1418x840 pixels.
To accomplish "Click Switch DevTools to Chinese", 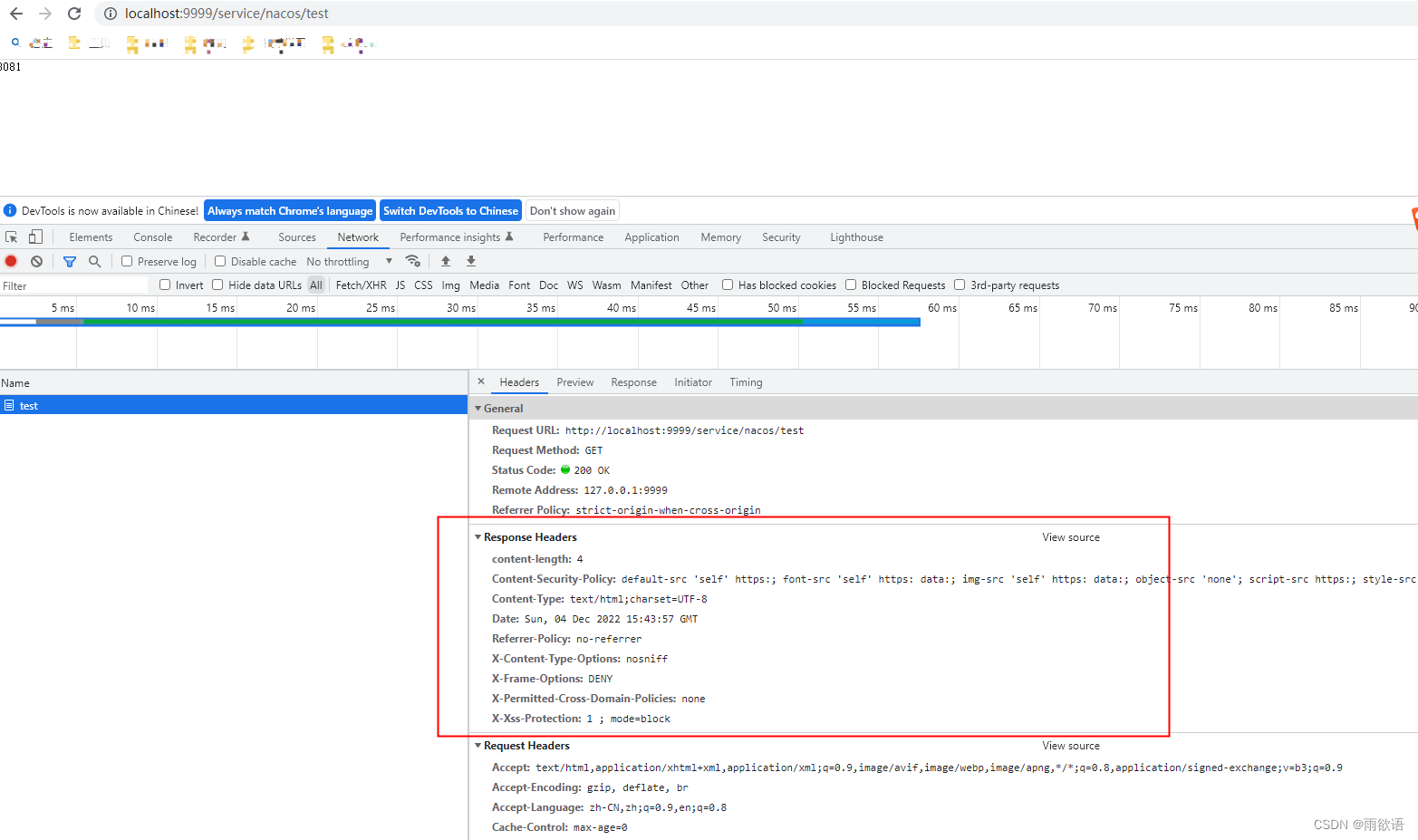I will [x=450, y=211].
